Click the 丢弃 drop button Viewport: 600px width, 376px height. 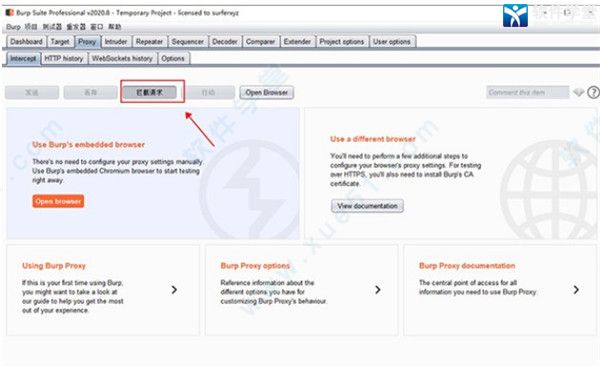coord(90,92)
